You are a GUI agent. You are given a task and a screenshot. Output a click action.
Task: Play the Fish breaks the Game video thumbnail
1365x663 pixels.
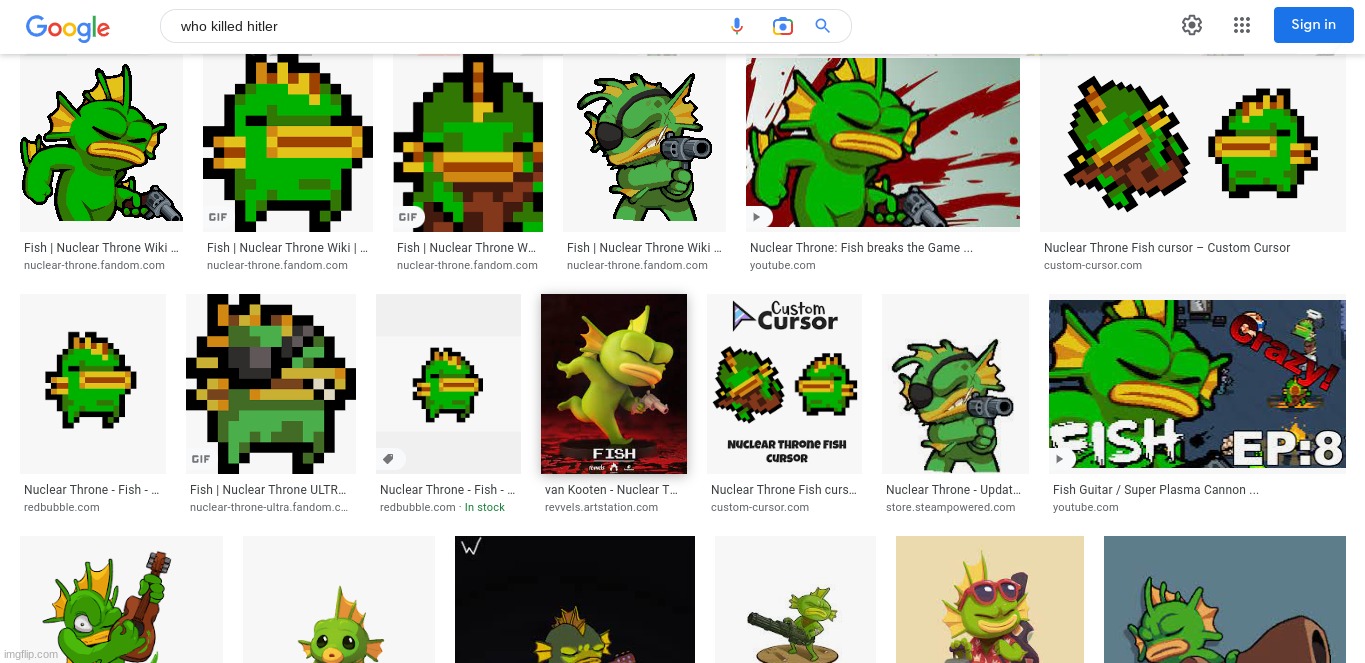[x=882, y=142]
